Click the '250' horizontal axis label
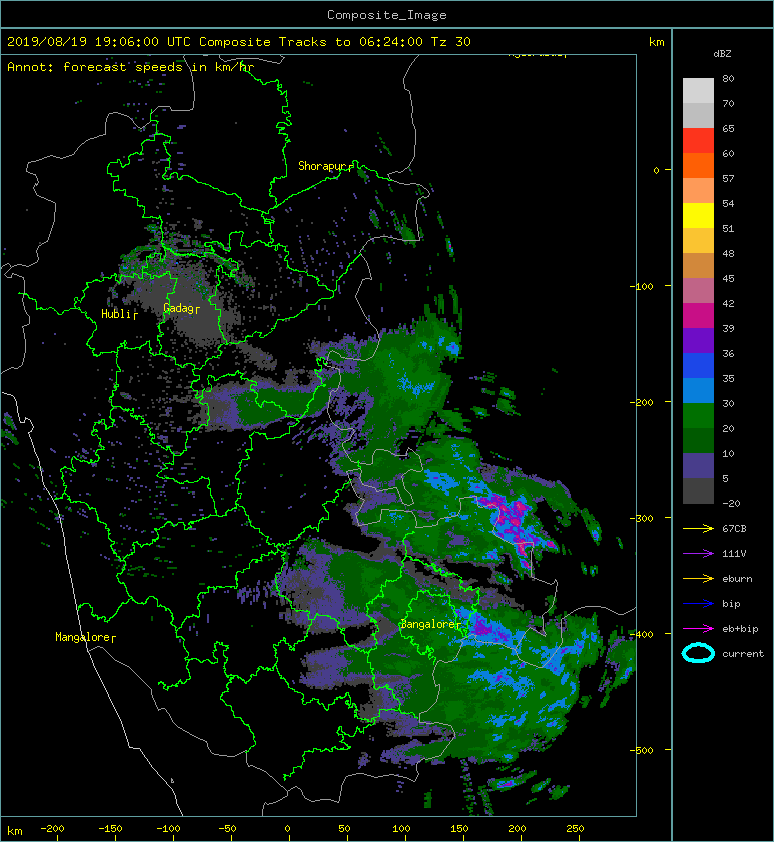The height and width of the screenshot is (842, 774). [575, 829]
